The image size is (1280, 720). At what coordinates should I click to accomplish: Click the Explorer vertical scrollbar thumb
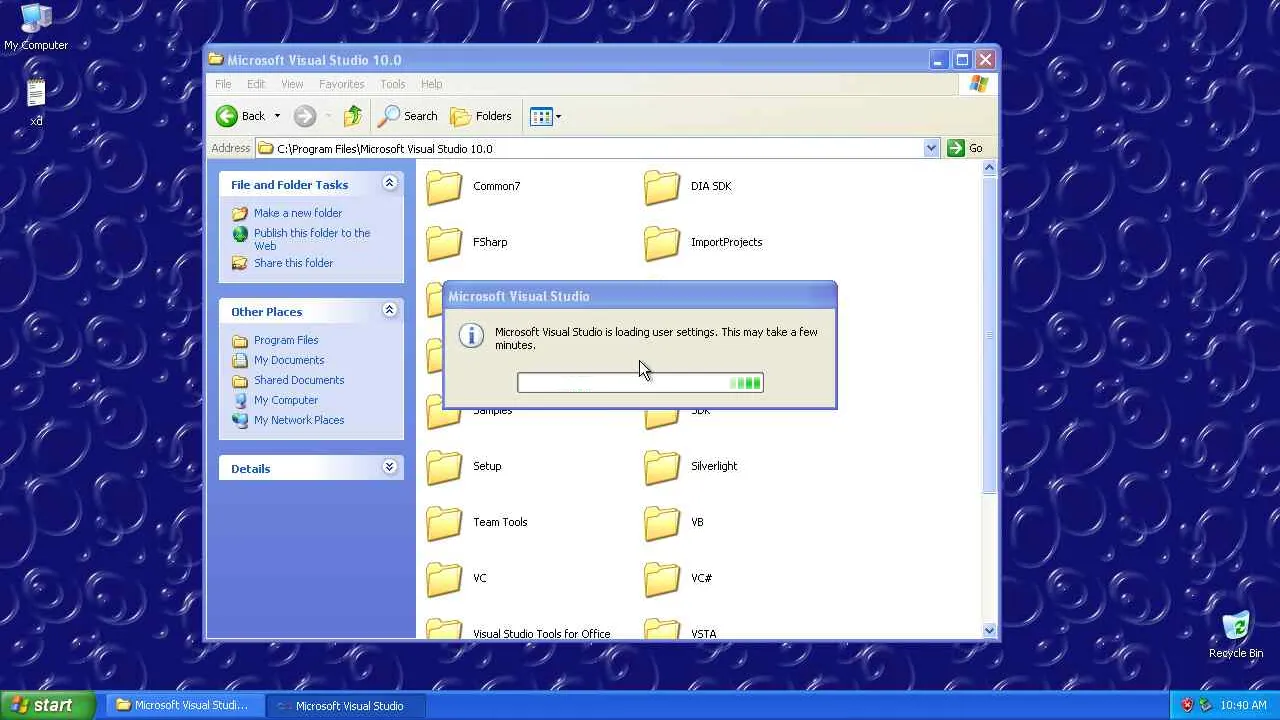989,335
